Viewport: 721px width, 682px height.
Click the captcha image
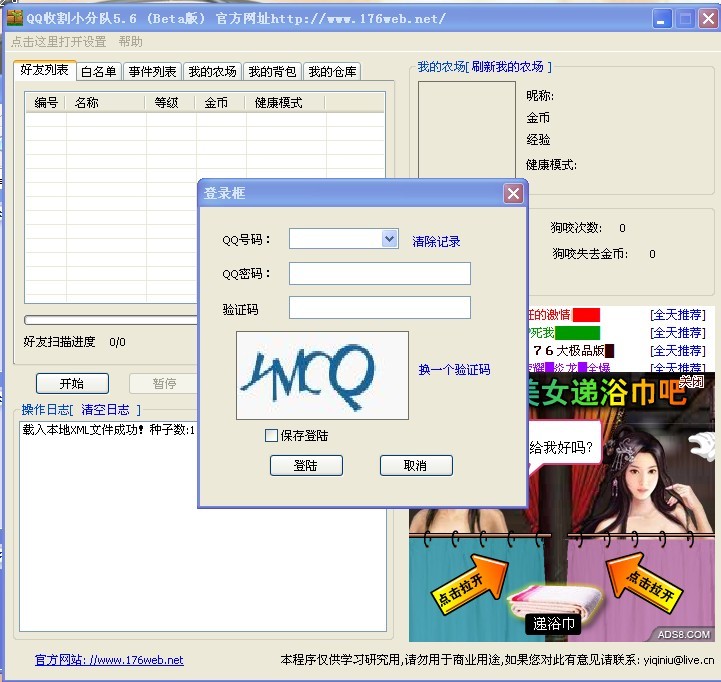[322, 375]
